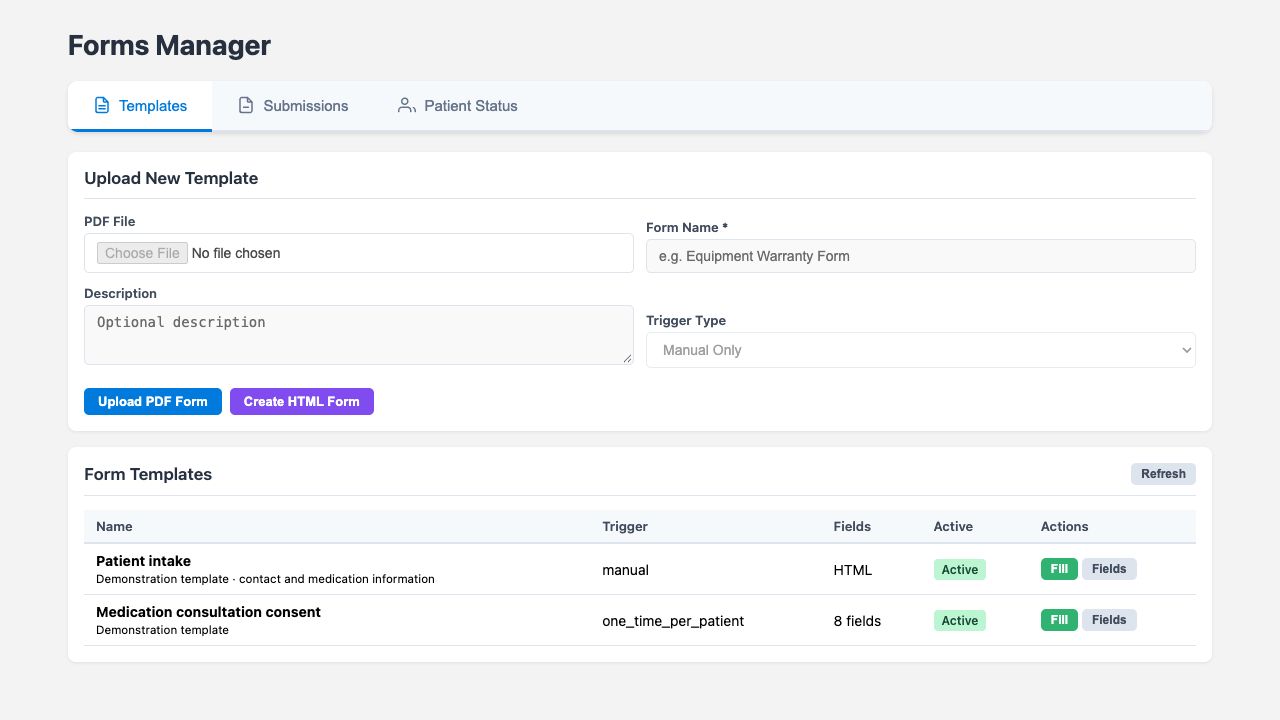Click the 'No file chosen' text
The height and width of the screenshot is (720, 1280).
[x=236, y=253]
